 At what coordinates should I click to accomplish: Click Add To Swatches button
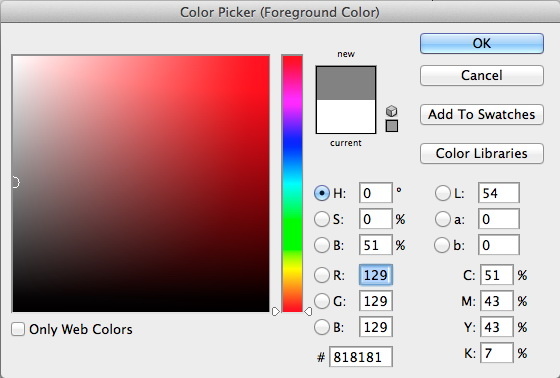coord(482,114)
